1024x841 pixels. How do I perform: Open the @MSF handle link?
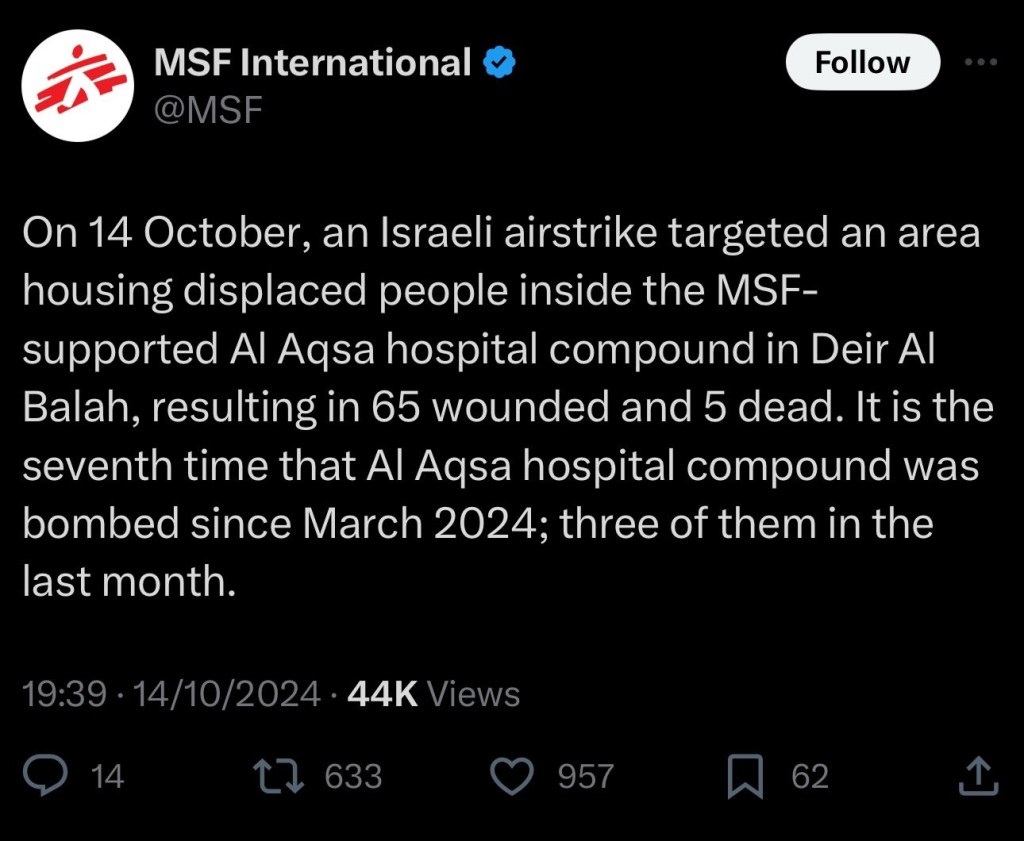pos(208,109)
